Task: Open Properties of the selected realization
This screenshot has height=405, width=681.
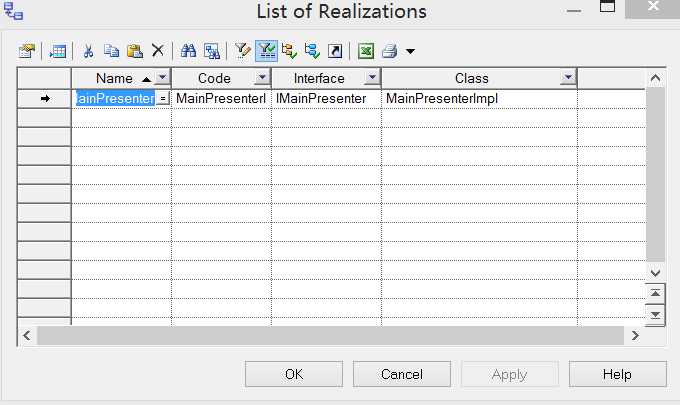Action: pyautogui.click(x=27, y=50)
